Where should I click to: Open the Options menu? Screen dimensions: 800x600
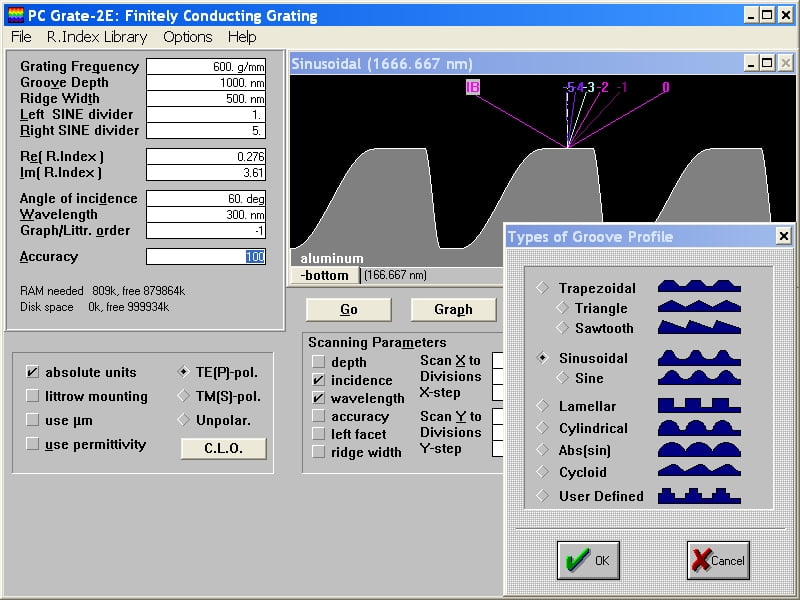188,37
